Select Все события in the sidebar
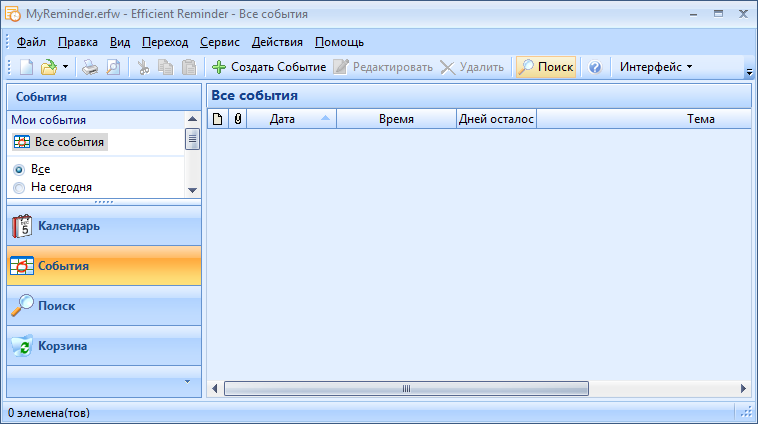The width and height of the screenshot is (758, 424). pos(60,142)
